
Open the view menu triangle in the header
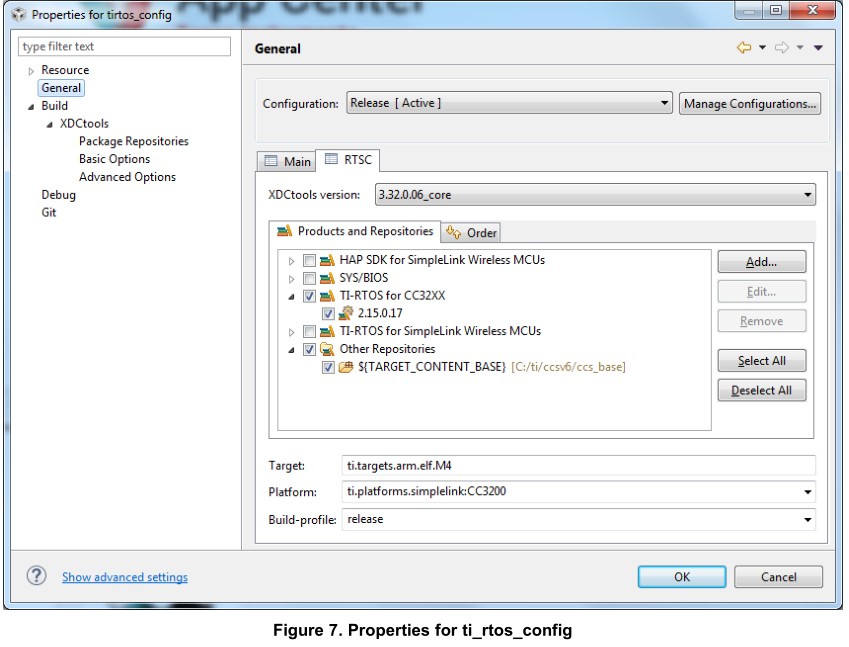[x=818, y=48]
